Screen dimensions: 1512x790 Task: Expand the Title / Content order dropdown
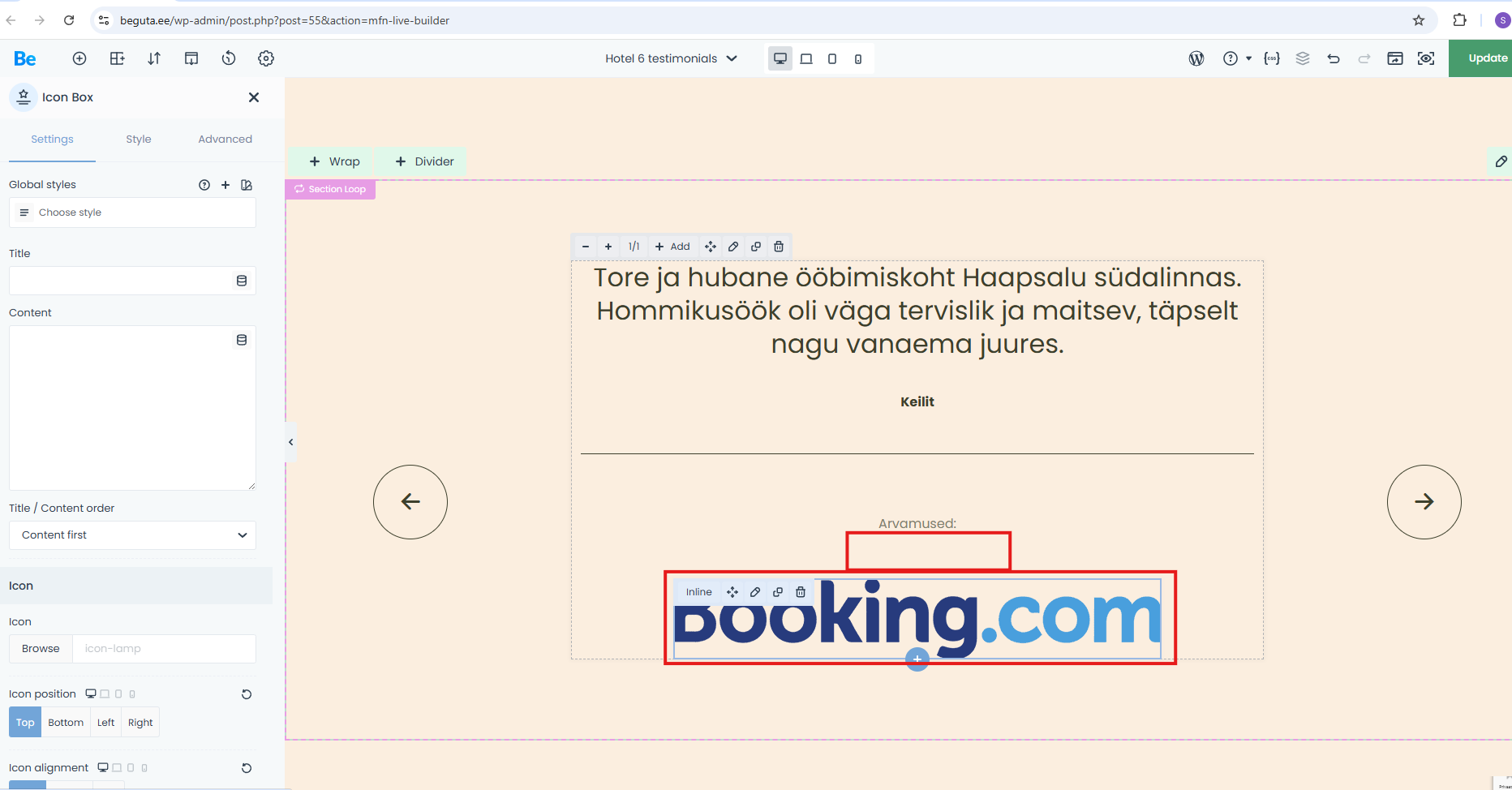click(132, 535)
